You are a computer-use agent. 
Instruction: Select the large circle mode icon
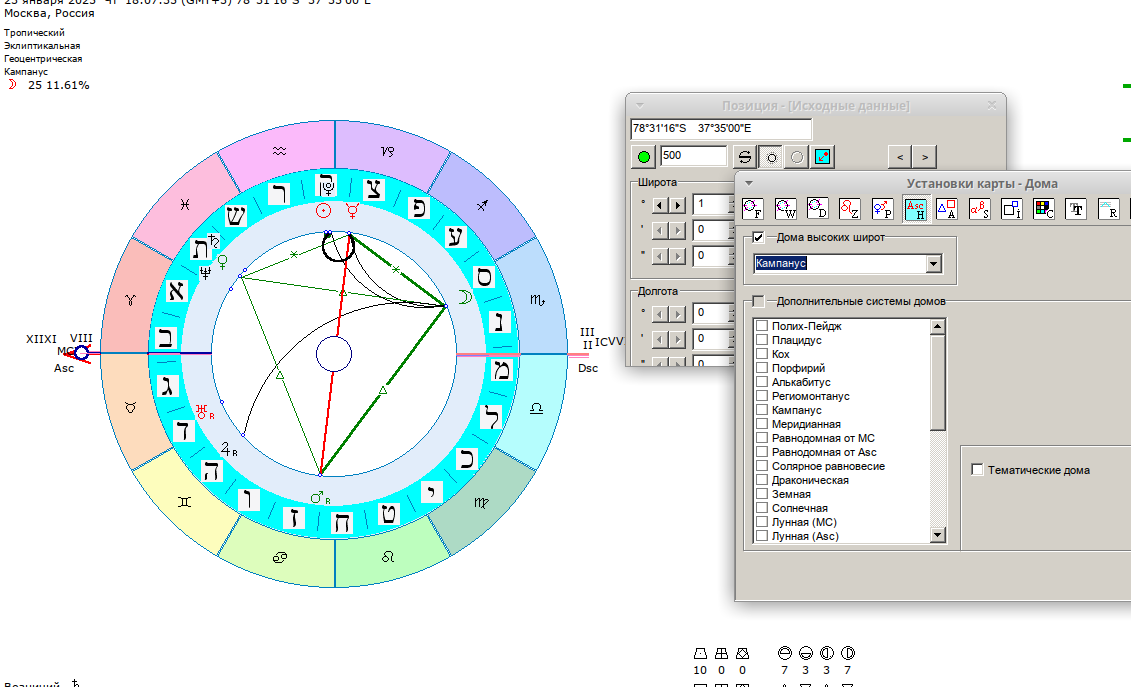pos(797,157)
